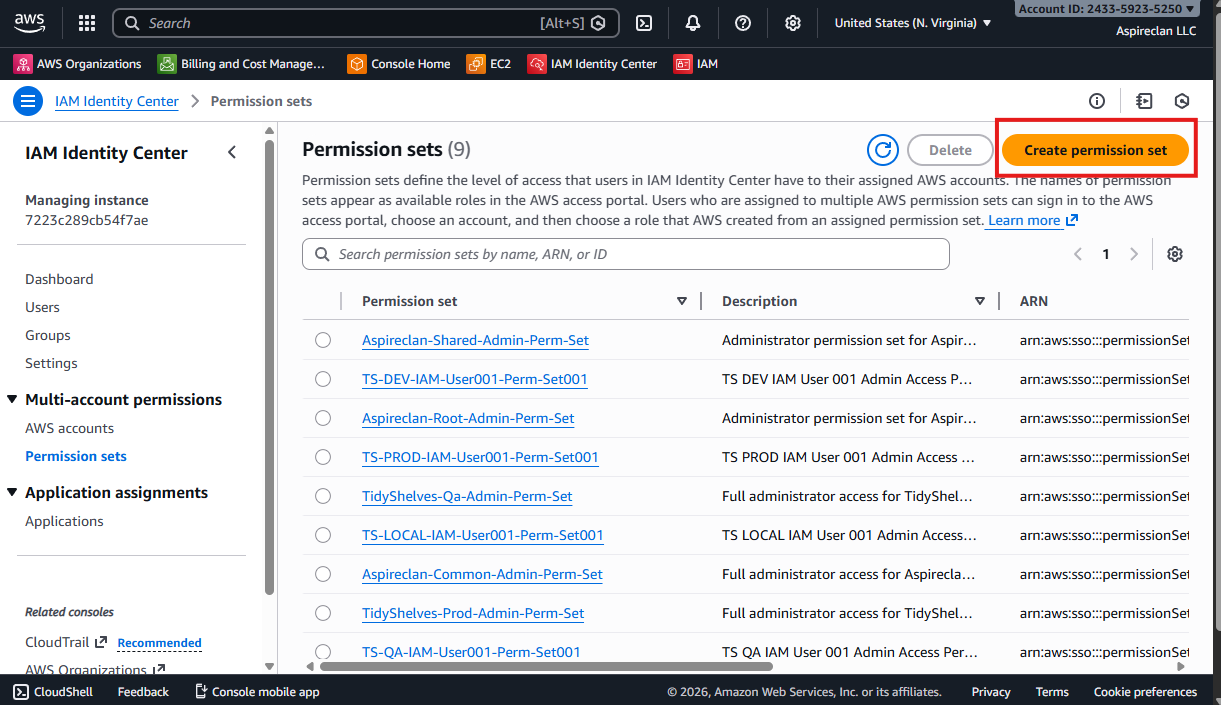Open IAM Identity Center breadcrumb link
Image resolution: width=1221 pixels, height=705 pixels.
coord(117,101)
